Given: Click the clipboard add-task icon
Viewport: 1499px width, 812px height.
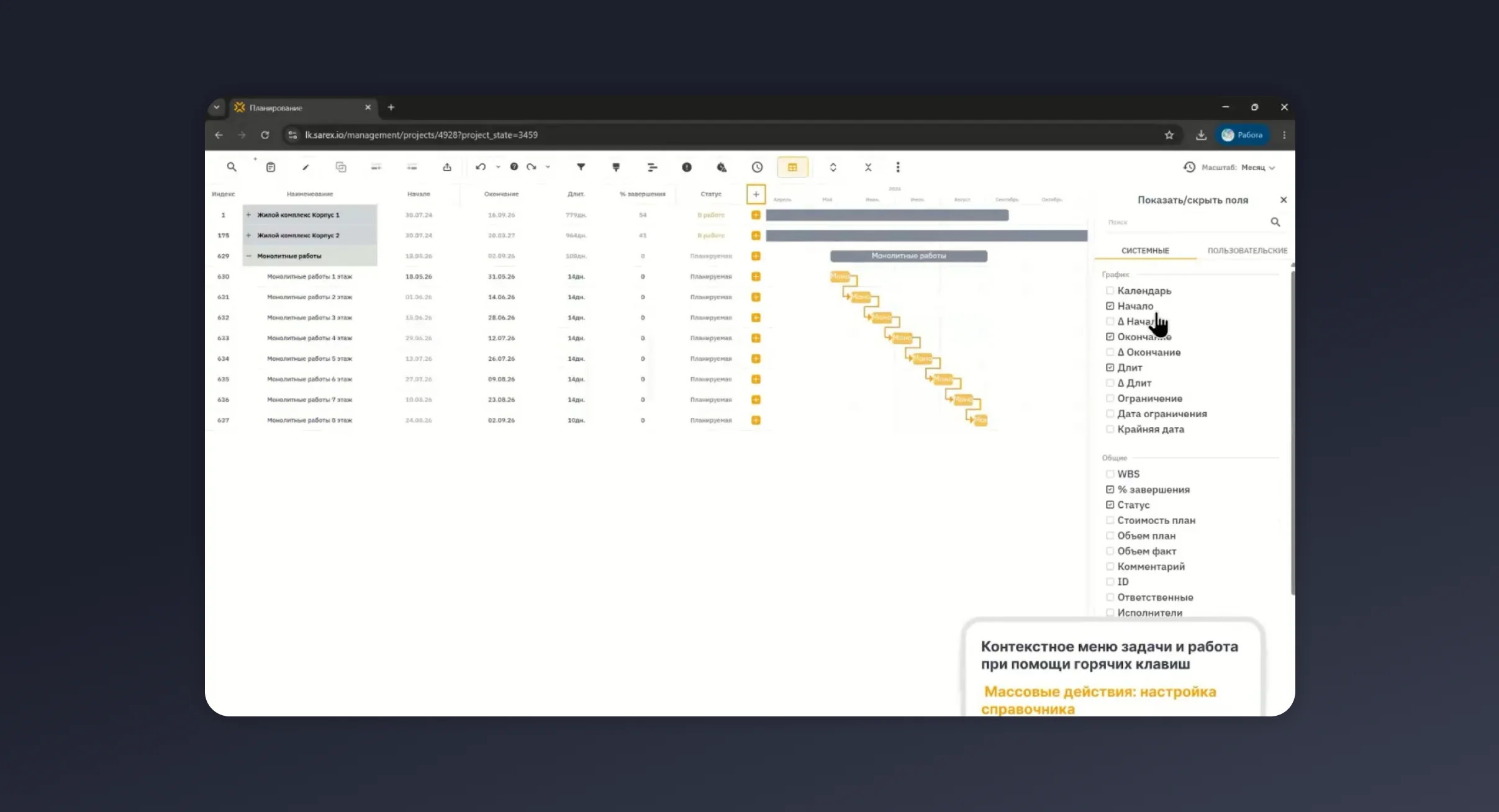Looking at the screenshot, I should [271, 167].
